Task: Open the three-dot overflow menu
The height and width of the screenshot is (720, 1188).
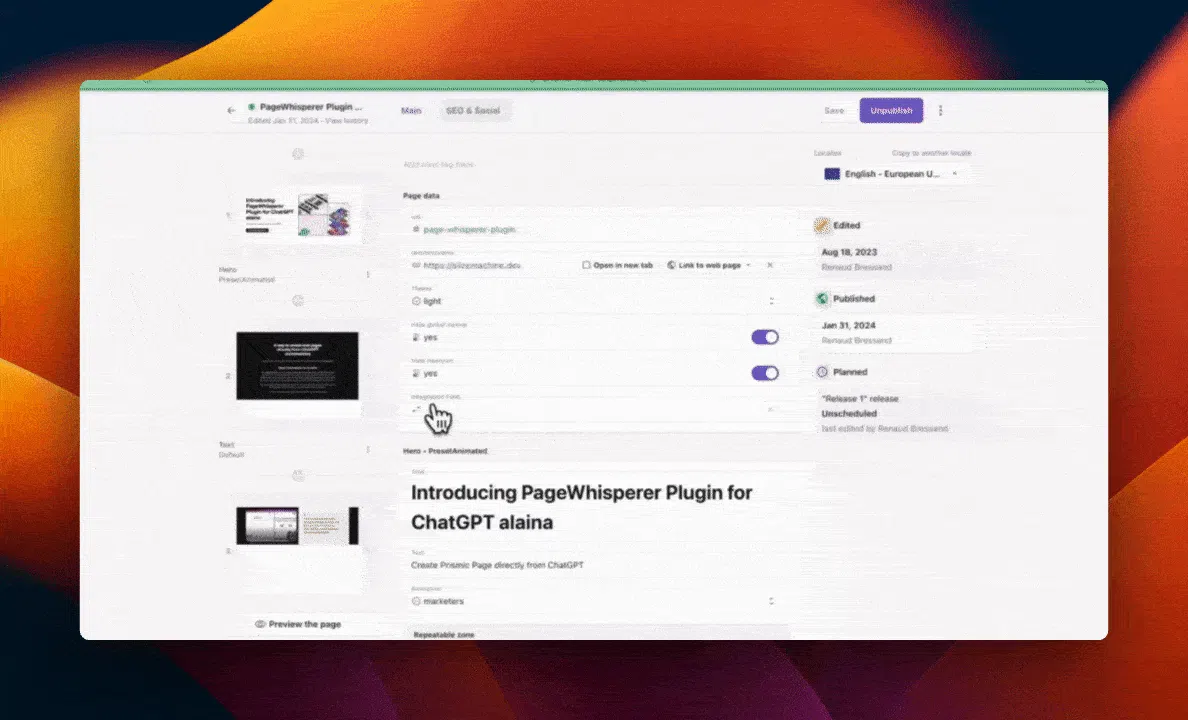Action: pyautogui.click(x=940, y=111)
